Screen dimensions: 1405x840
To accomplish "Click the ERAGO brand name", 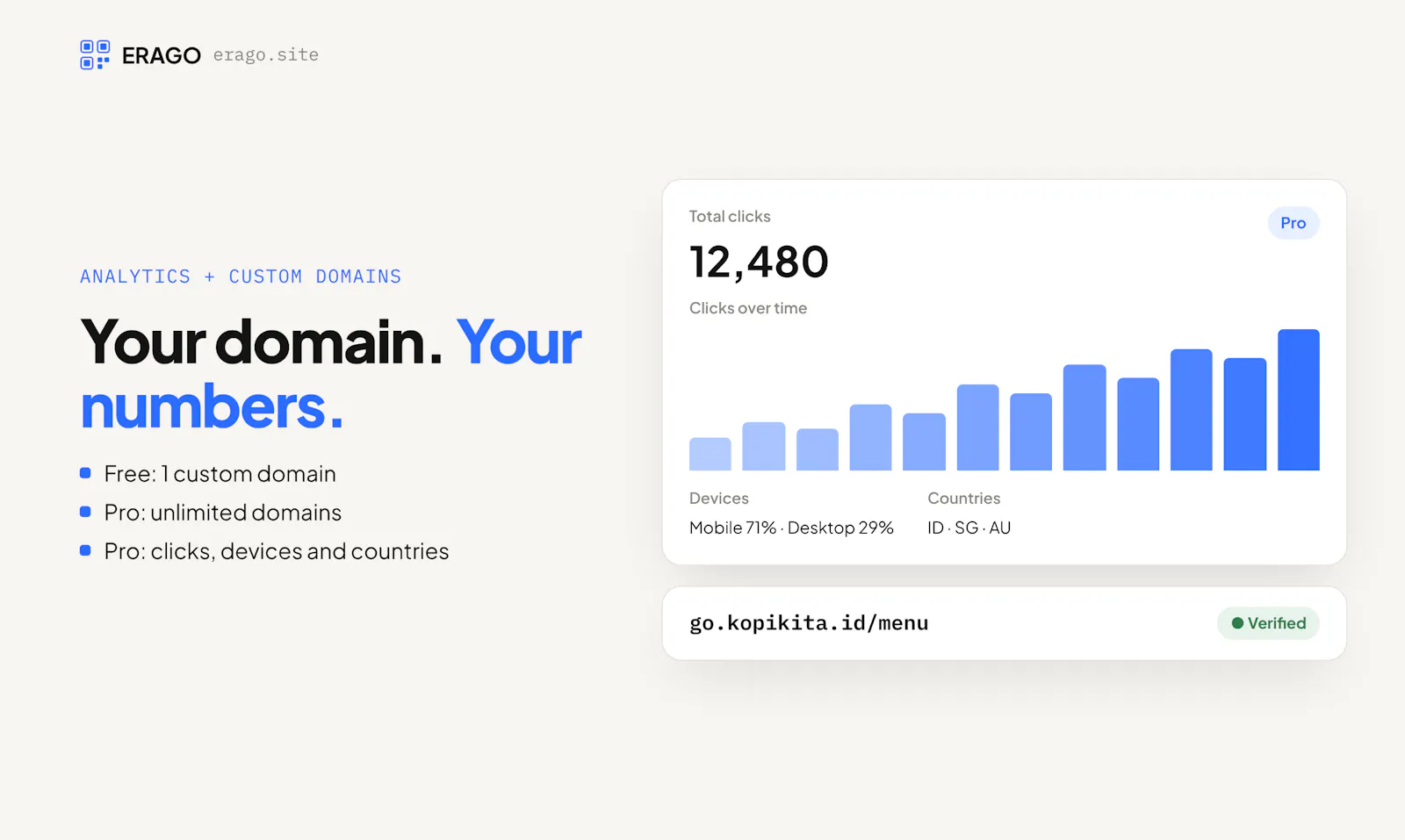I will pyautogui.click(x=162, y=55).
